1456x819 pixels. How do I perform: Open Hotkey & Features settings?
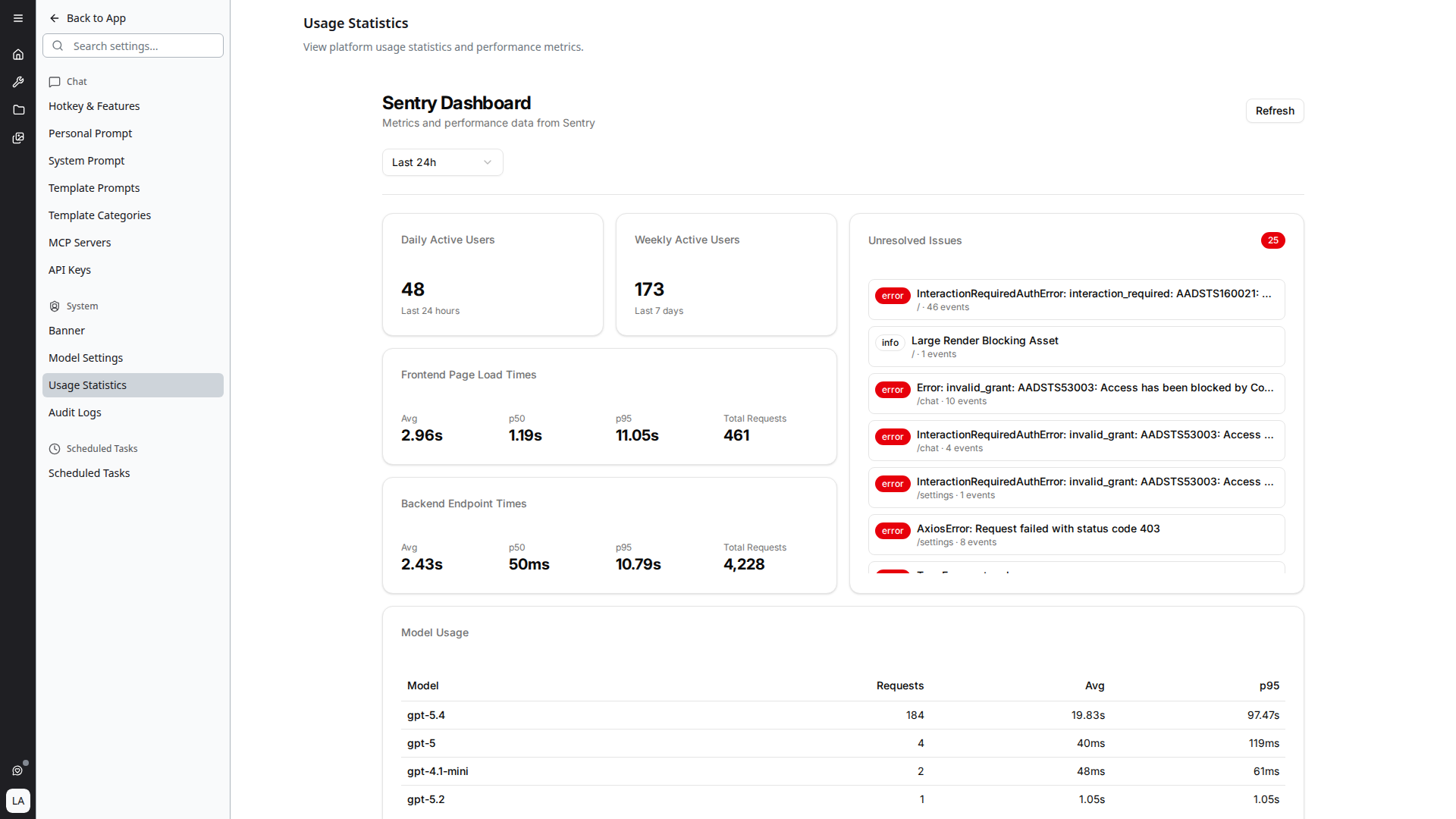pyautogui.click(x=133, y=106)
